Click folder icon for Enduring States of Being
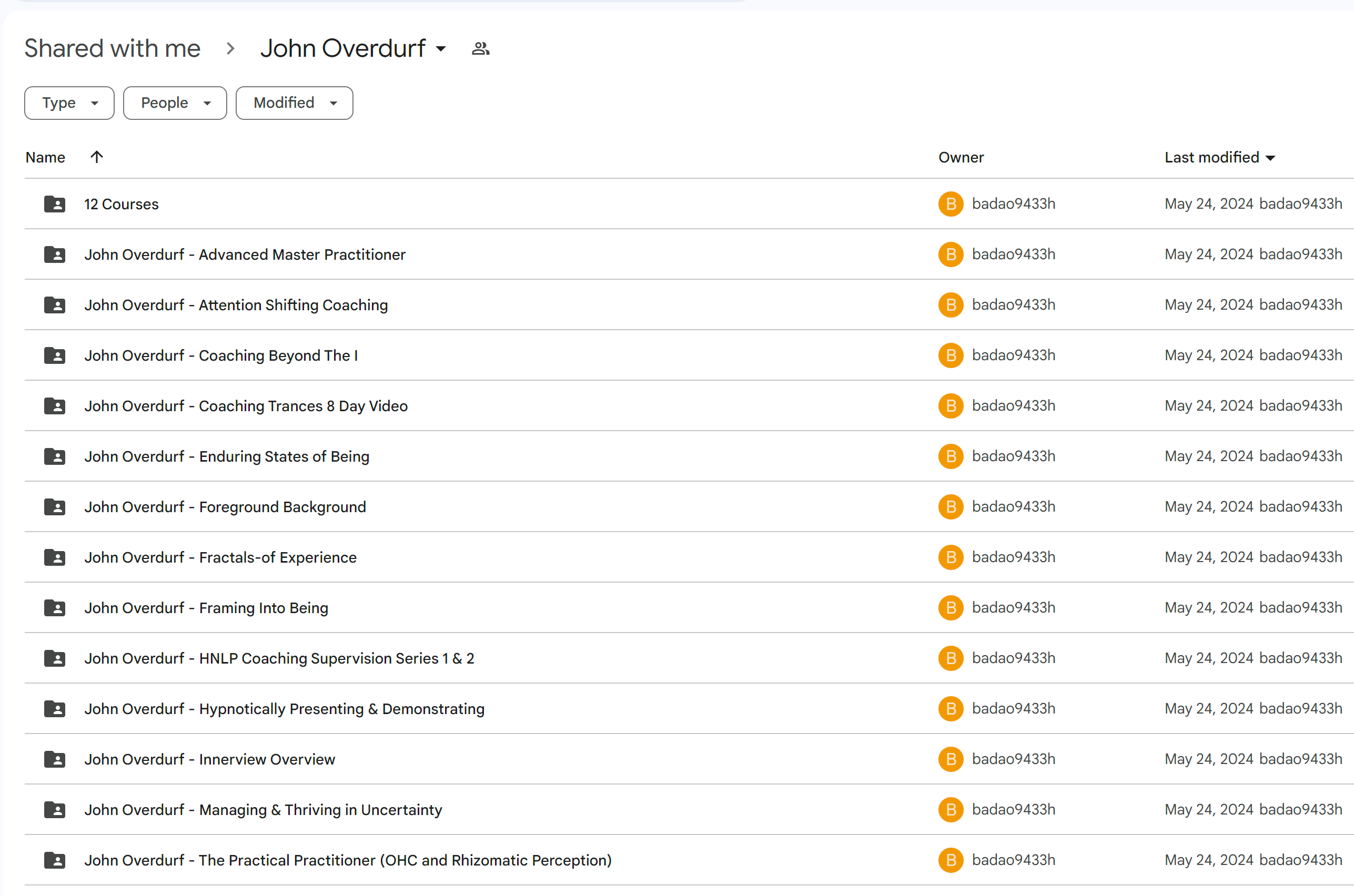The image size is (1354, 896). (x=55, y=456)
